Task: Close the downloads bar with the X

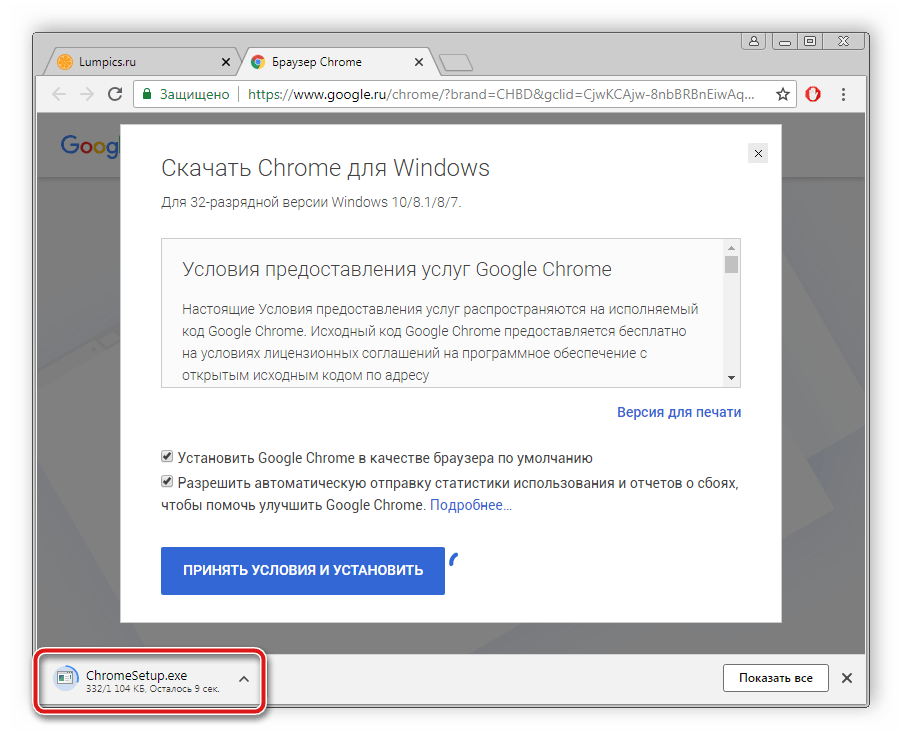Action: (x=847, y=678)
